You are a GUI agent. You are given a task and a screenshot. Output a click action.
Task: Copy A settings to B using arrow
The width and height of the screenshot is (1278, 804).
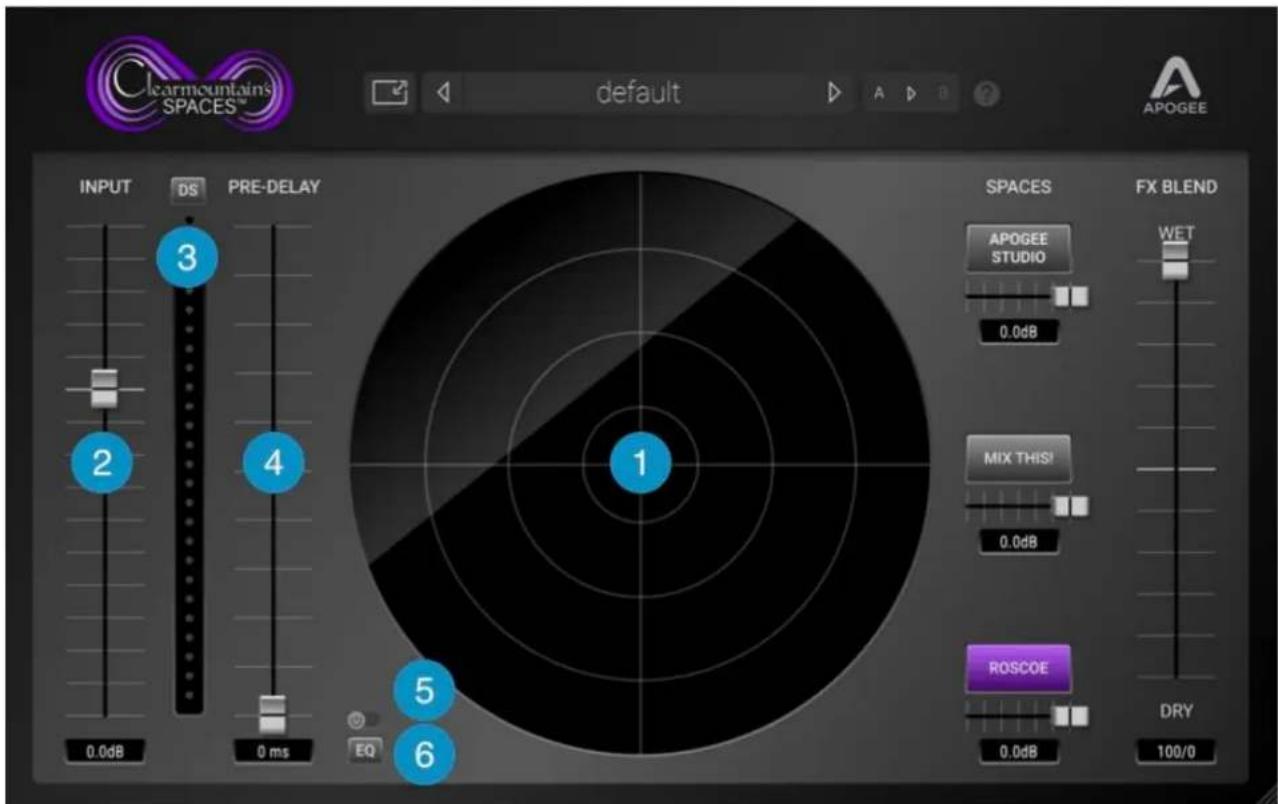pyautogui.click(x=910, y=94)
